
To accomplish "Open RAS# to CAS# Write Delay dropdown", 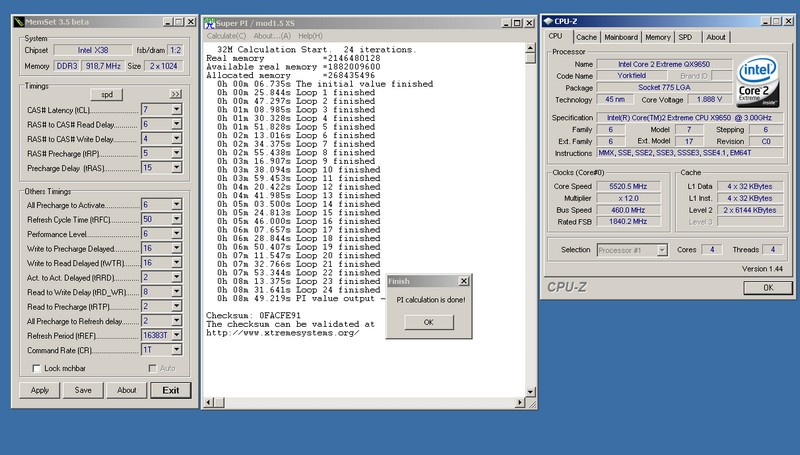I will point(177,138).
